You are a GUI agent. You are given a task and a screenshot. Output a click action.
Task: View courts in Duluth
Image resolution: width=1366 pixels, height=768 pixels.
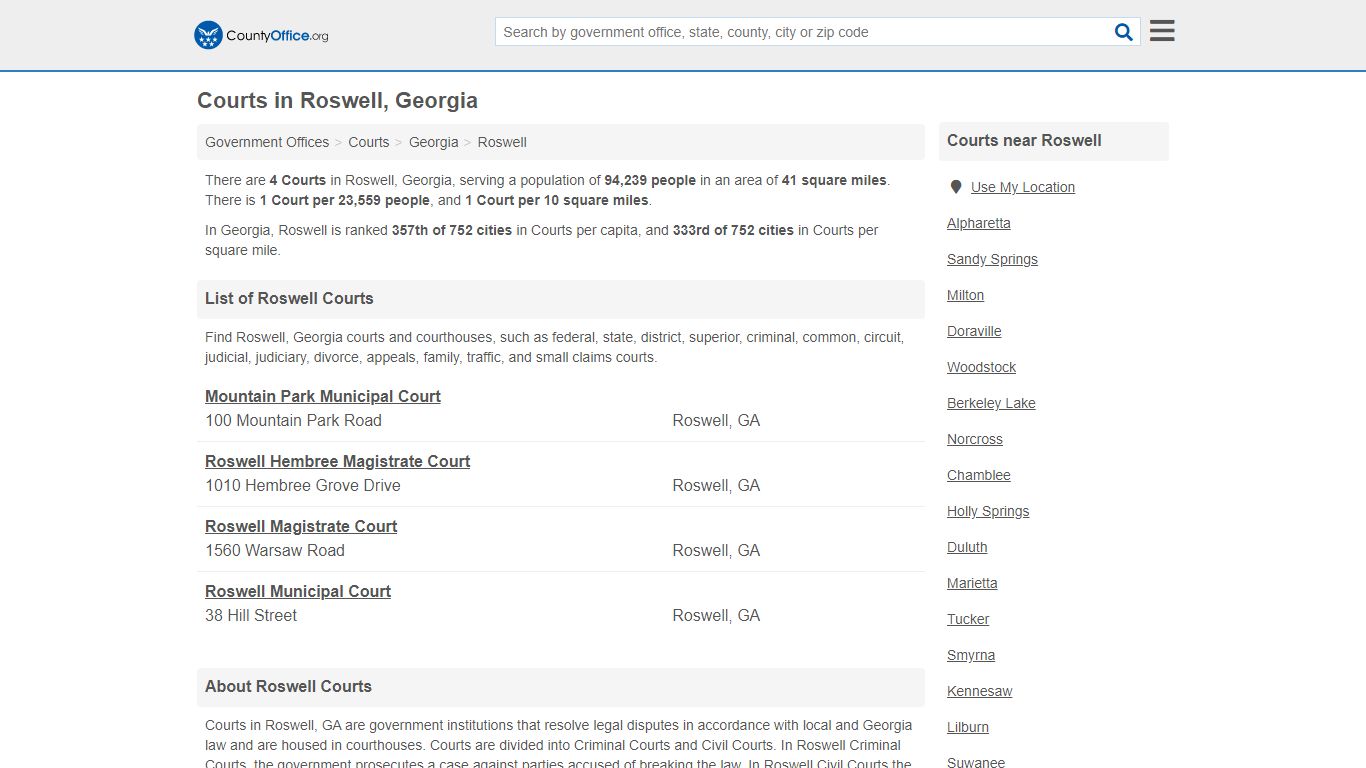(x=967, y=547)
